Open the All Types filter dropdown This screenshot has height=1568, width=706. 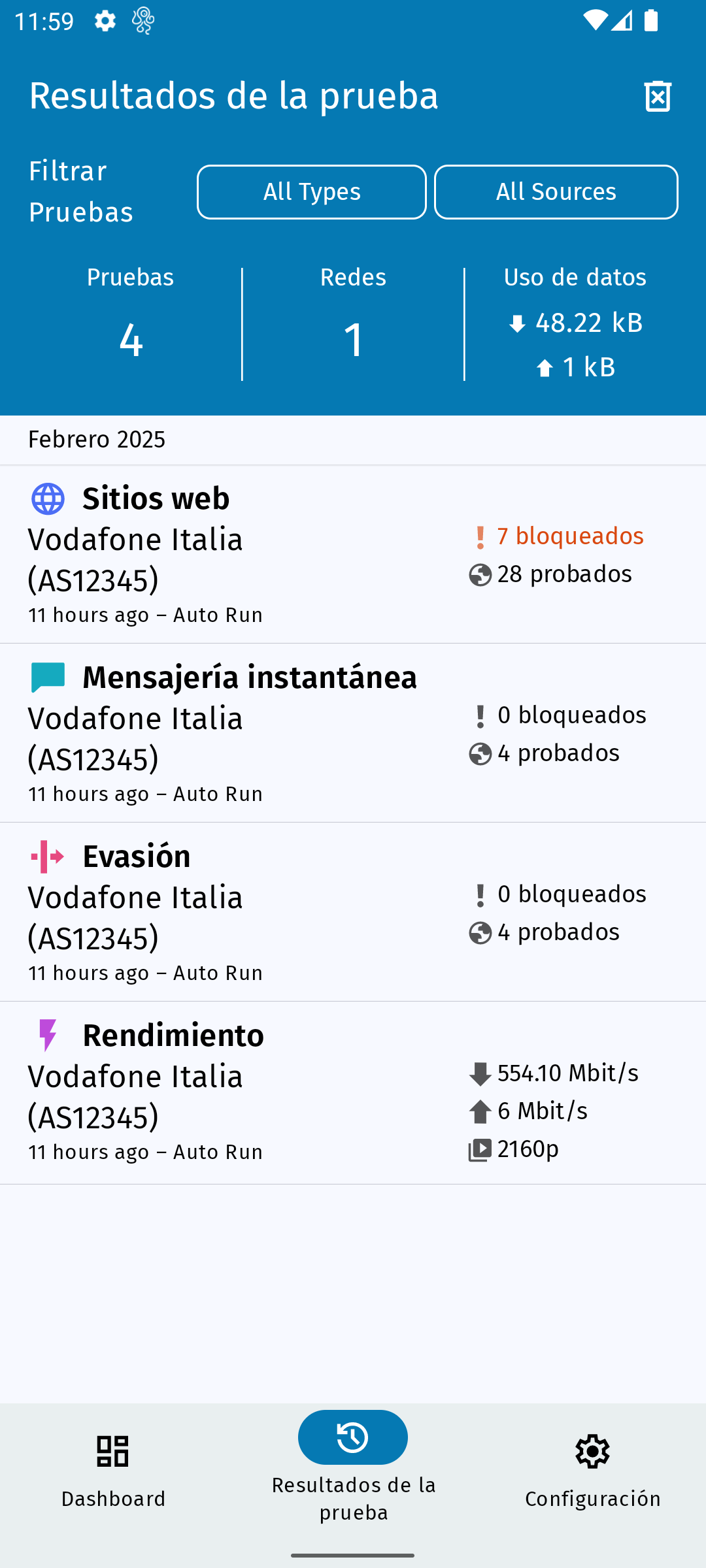click(312, 192)
